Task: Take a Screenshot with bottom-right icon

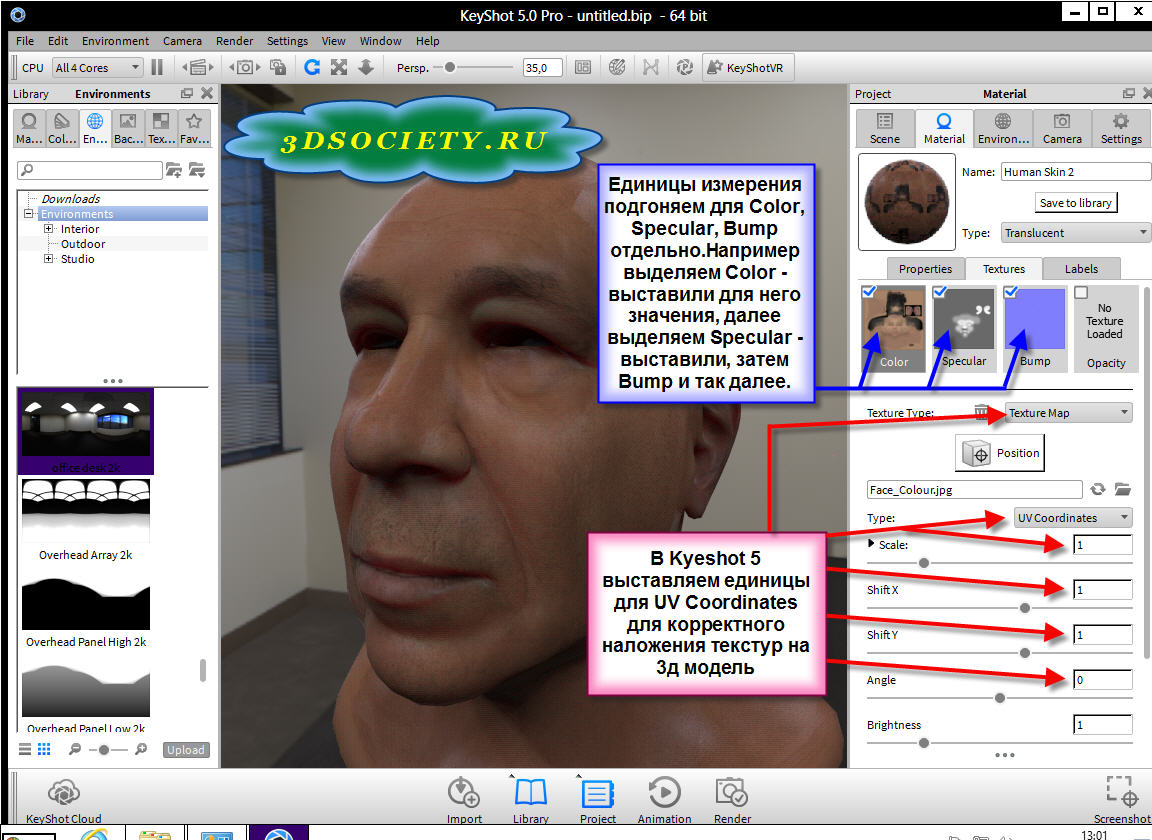Action: click(1122, 800)
